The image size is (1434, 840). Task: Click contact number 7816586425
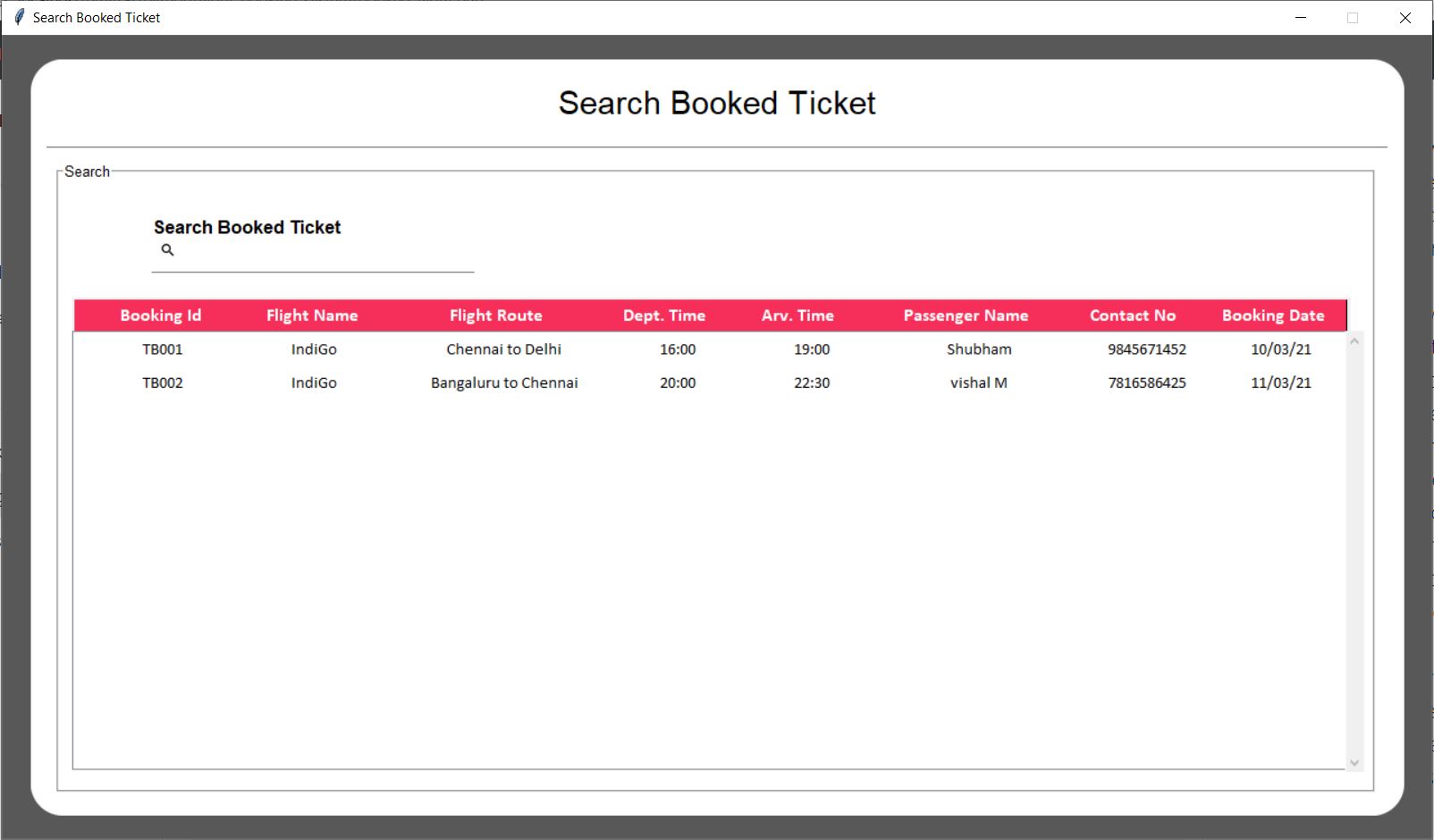coord(1147,383)
